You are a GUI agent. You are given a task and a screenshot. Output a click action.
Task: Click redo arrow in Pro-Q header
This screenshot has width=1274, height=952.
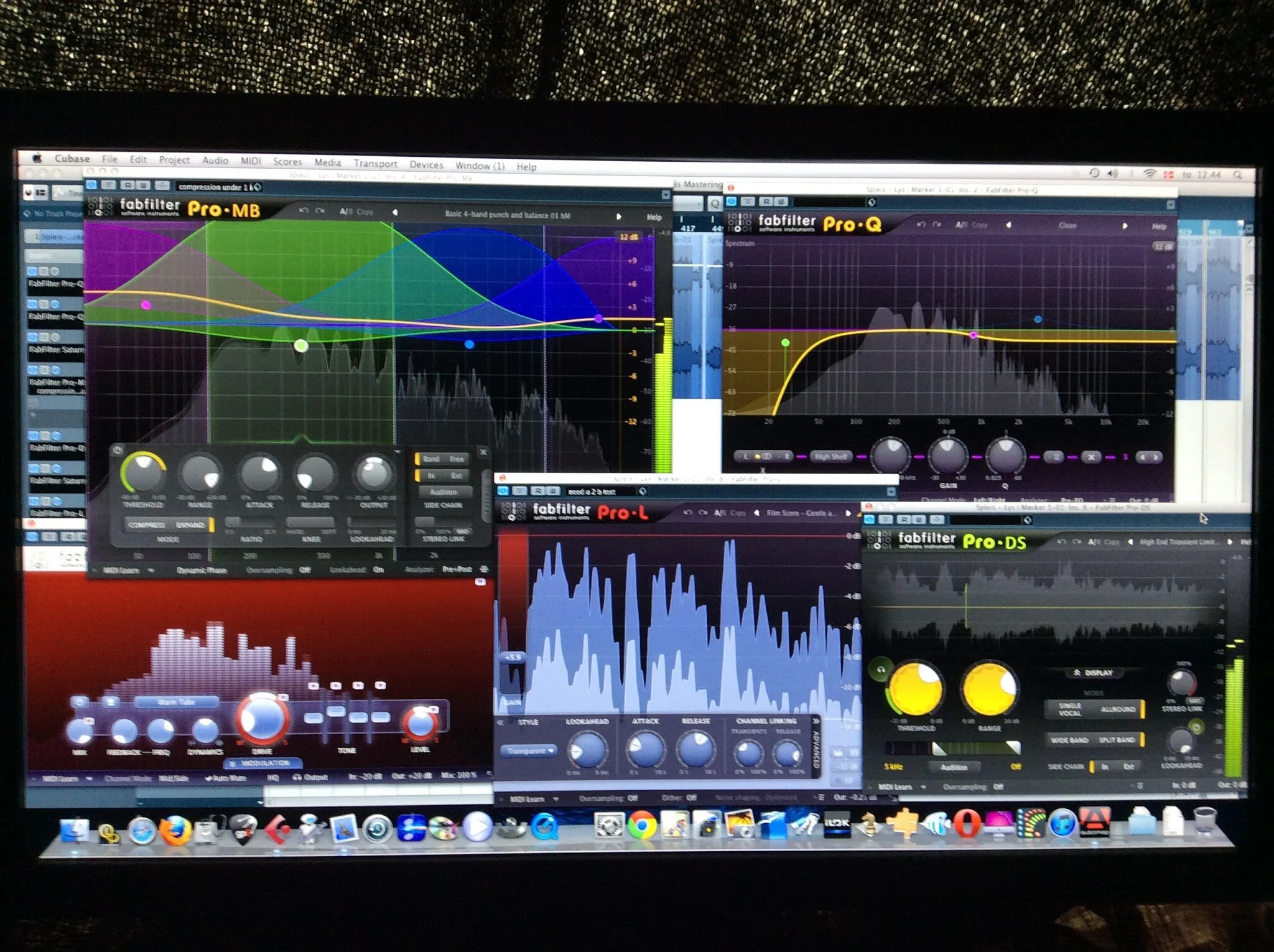pos(937,225)
